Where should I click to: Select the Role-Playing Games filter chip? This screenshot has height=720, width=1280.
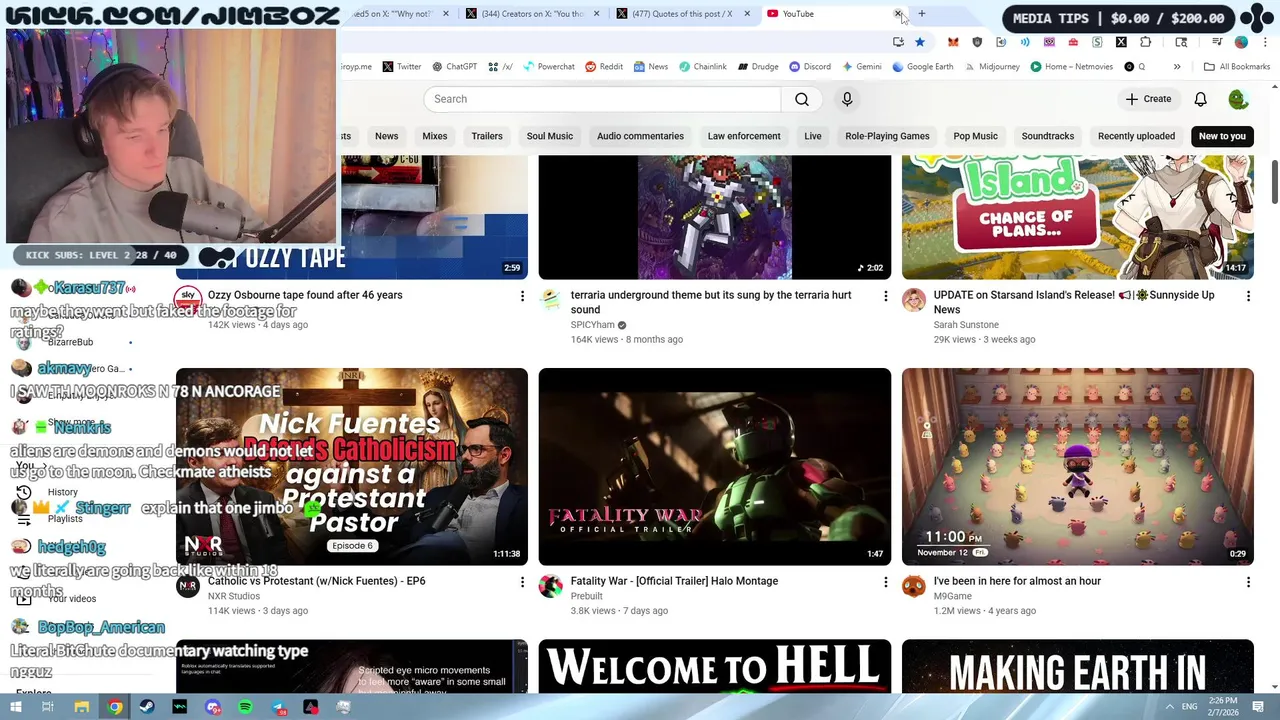887,136
